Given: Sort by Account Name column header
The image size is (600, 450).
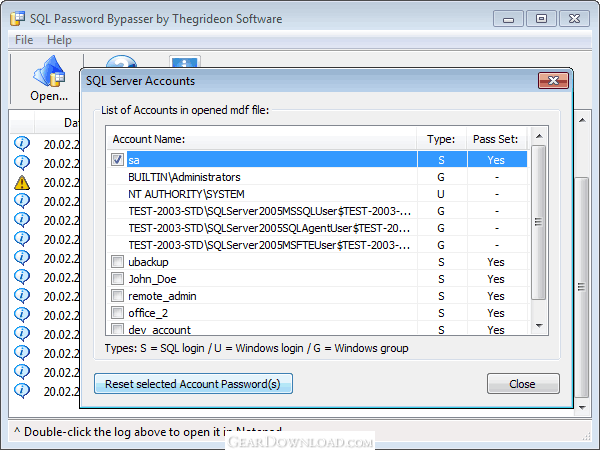Looking at the screenshot, I should click(x=261, y=139).
